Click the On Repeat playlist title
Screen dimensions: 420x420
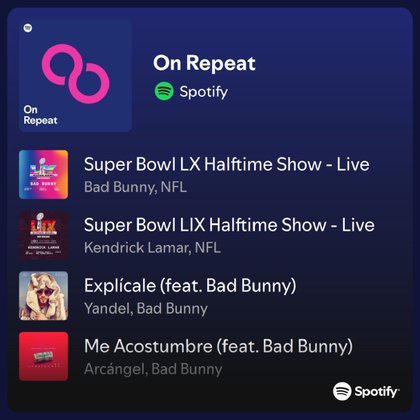[x=204, y=63]
